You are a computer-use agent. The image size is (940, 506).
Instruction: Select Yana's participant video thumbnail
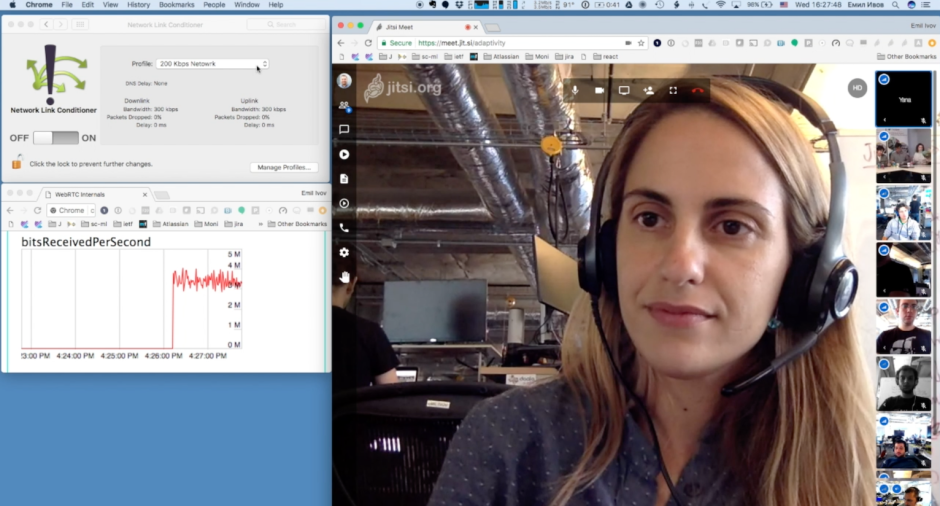(904, 99)
